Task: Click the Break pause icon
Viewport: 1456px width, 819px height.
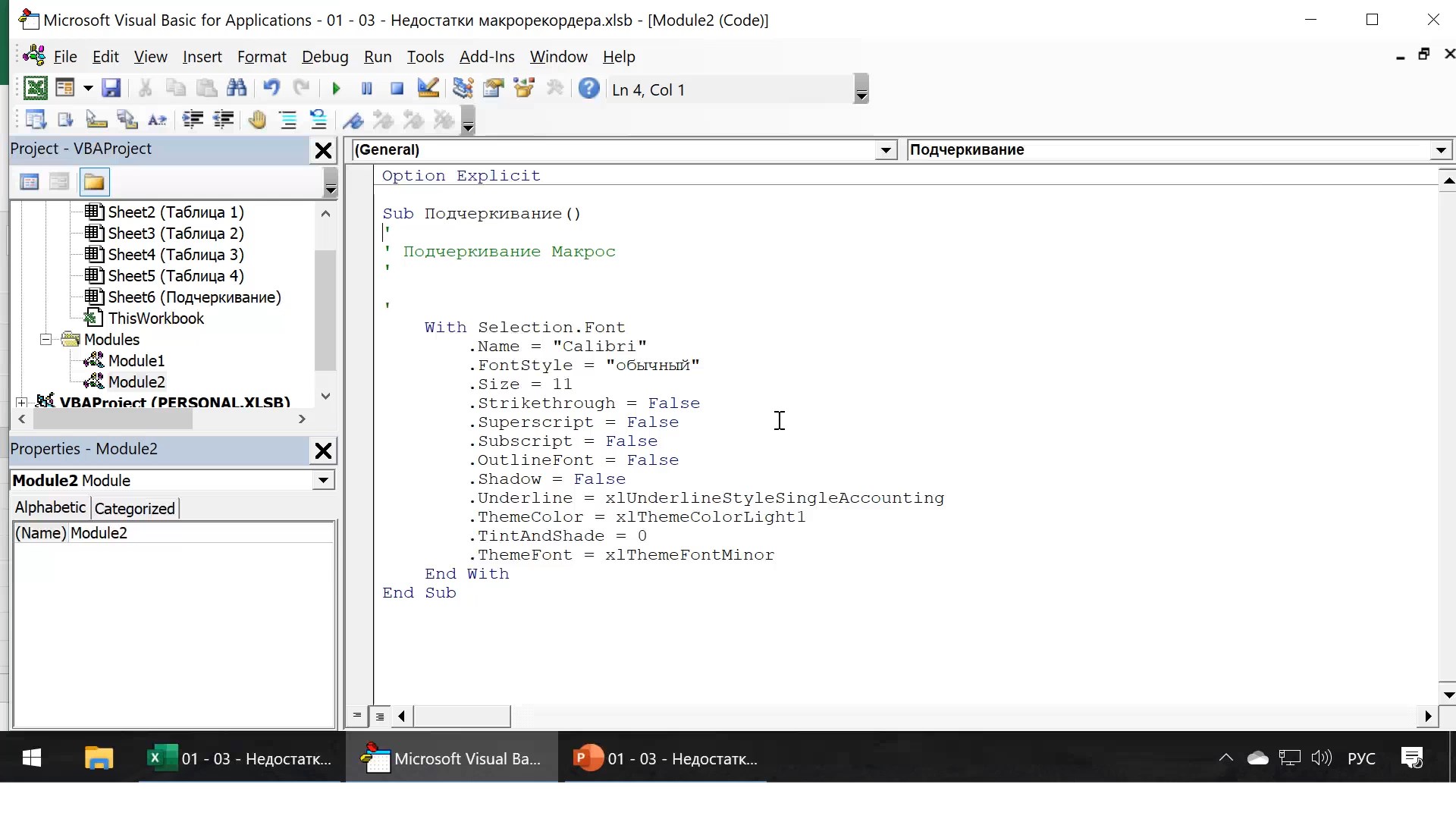Action: [x=366, y=89]
